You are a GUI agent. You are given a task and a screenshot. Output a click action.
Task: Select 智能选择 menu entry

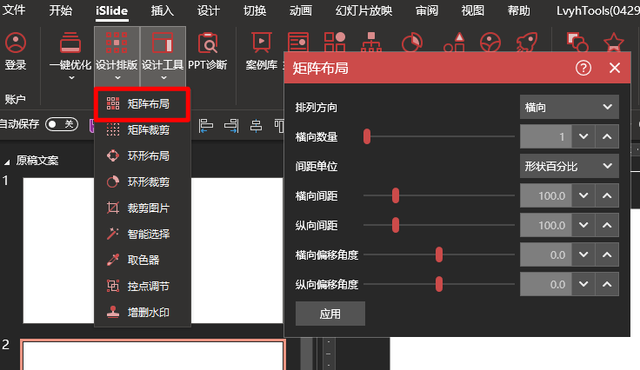142,234
